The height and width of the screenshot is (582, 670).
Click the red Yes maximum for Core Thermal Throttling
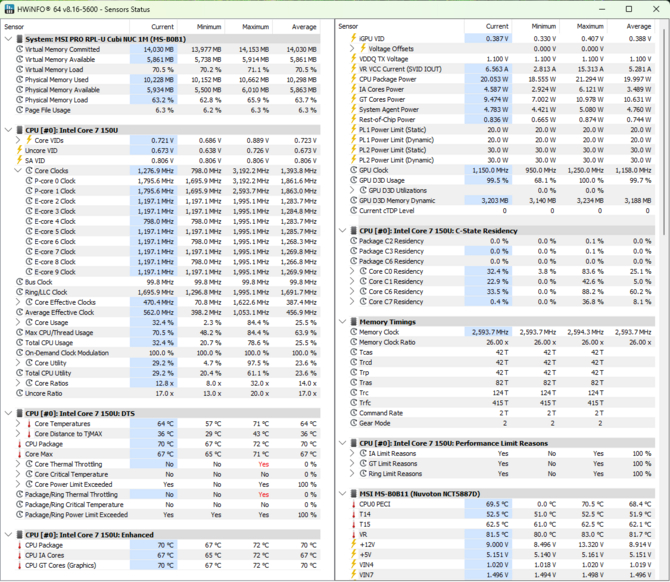(x=264, y=464)
